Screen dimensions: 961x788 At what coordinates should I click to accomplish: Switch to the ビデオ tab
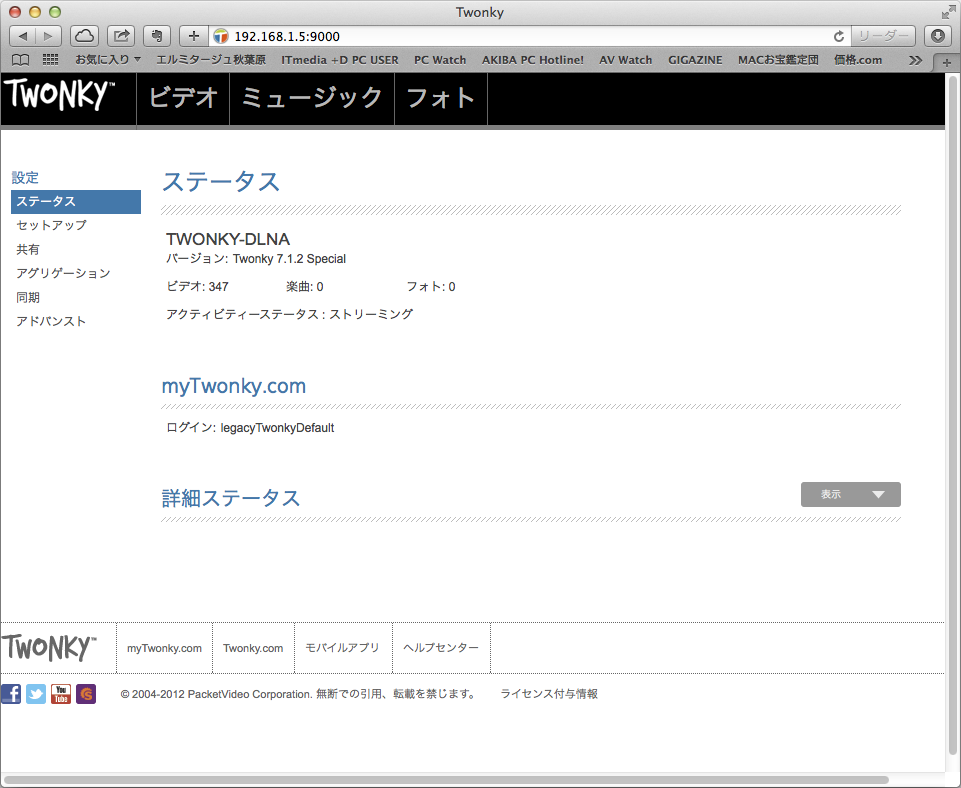(x=183, y=99)
